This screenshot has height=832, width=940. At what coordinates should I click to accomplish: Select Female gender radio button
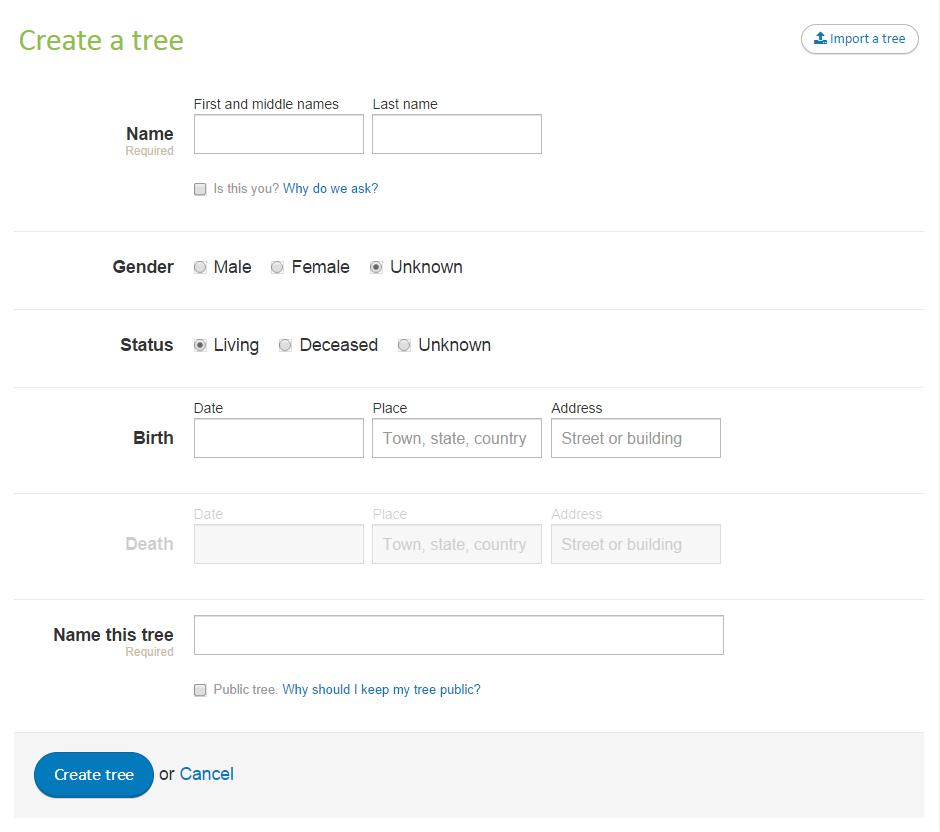(277, 267)
